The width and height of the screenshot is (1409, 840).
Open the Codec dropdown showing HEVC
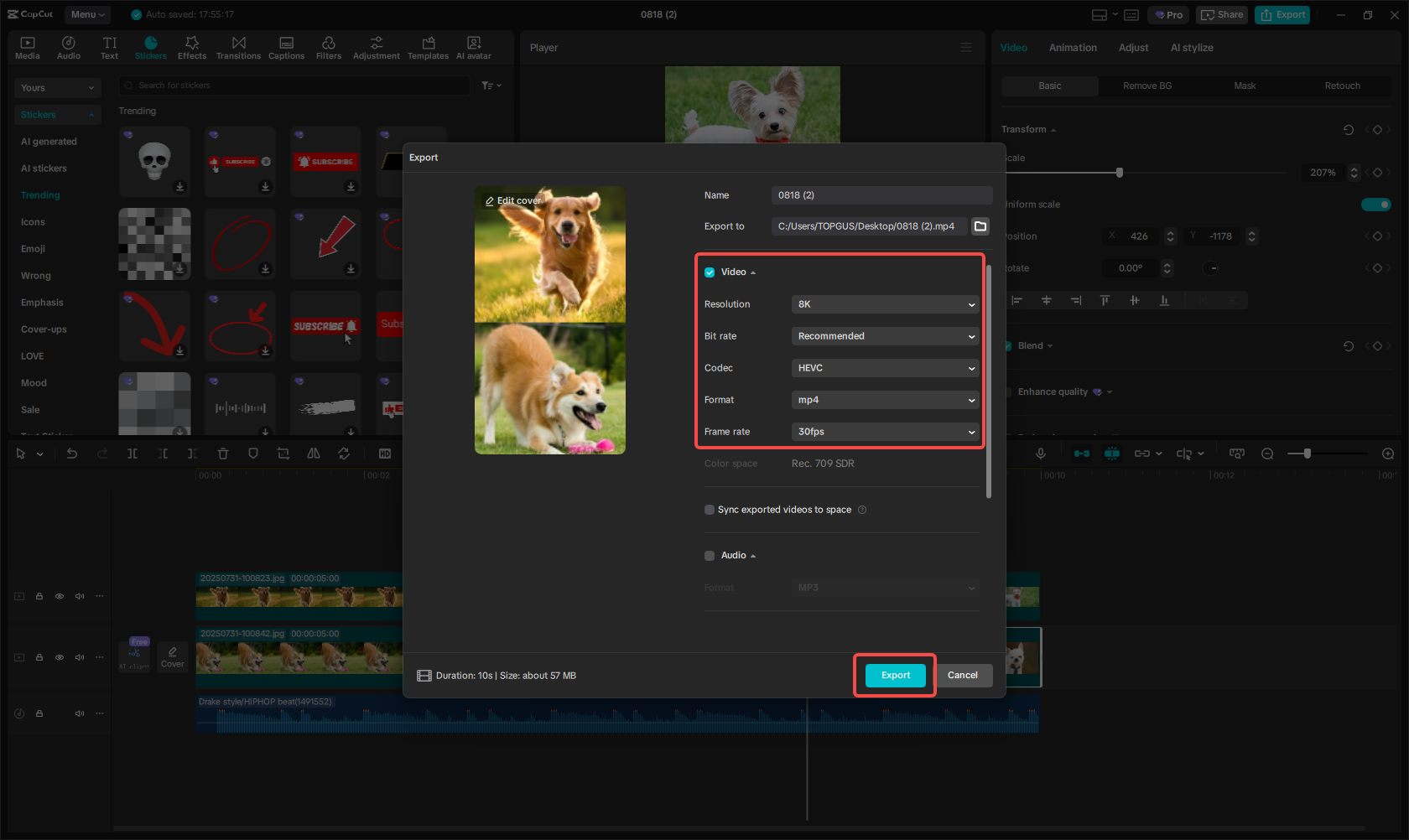coord(885,367)
